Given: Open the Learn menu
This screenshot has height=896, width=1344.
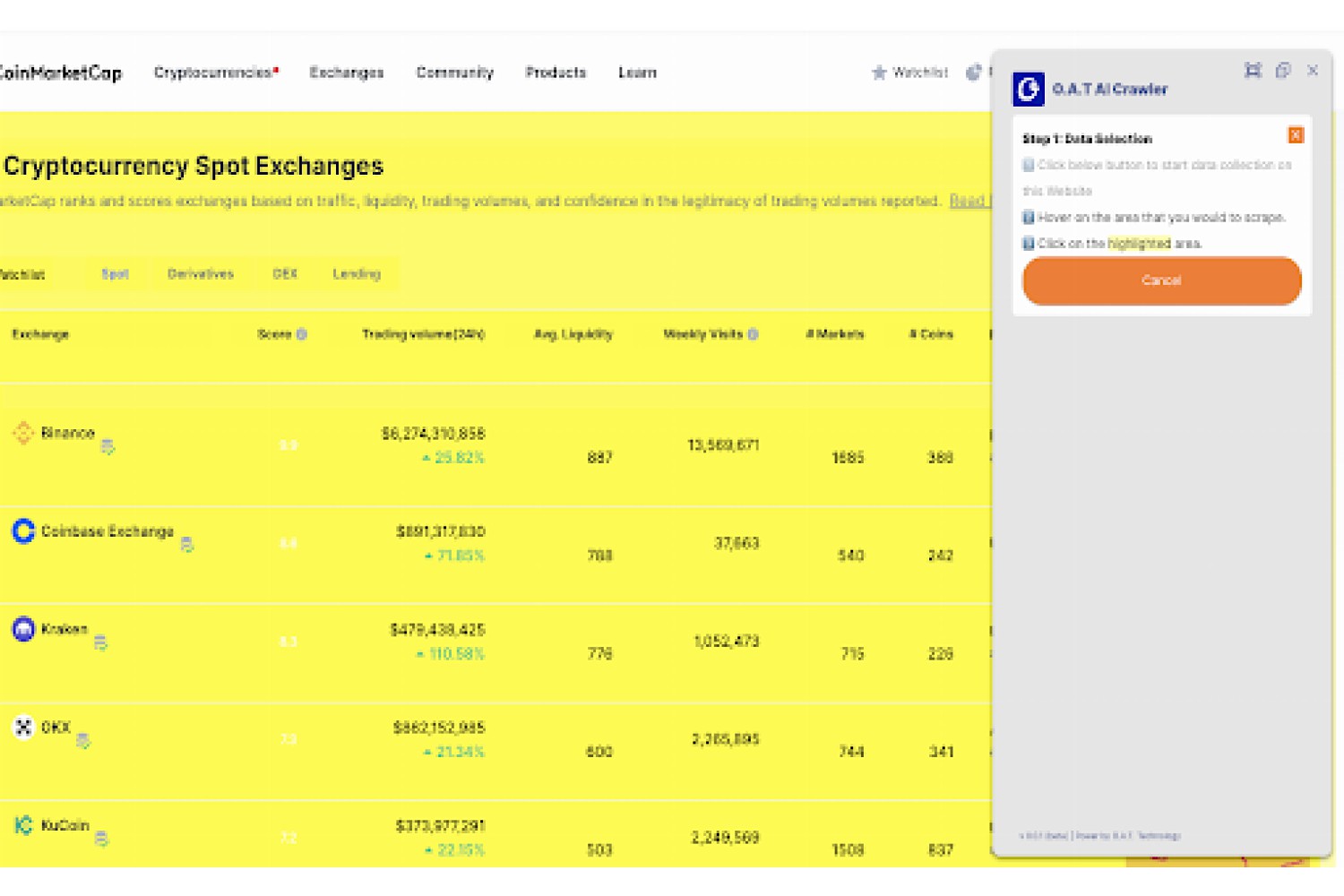Looking at the screenshot, I should point(637,73).
